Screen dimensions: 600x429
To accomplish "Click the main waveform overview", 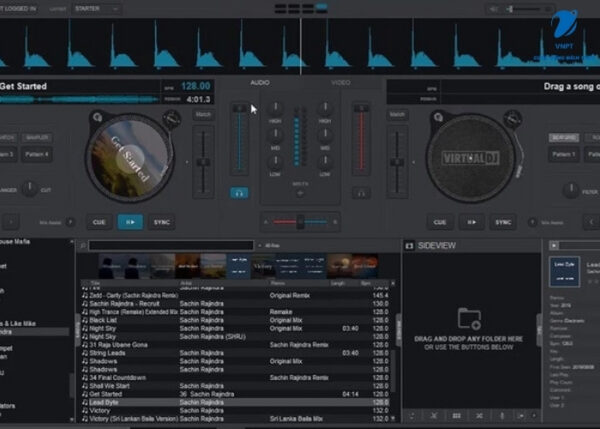I will (300, 46).
